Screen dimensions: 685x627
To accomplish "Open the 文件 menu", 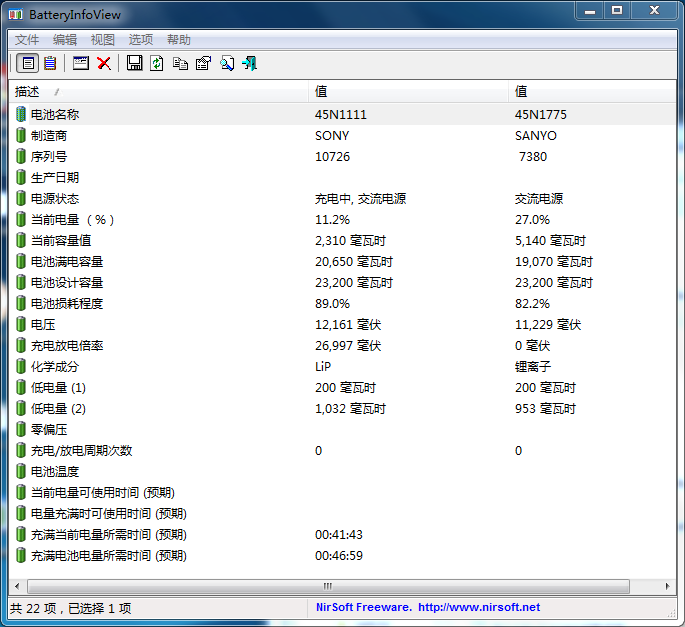I will (x=27, y=40).
